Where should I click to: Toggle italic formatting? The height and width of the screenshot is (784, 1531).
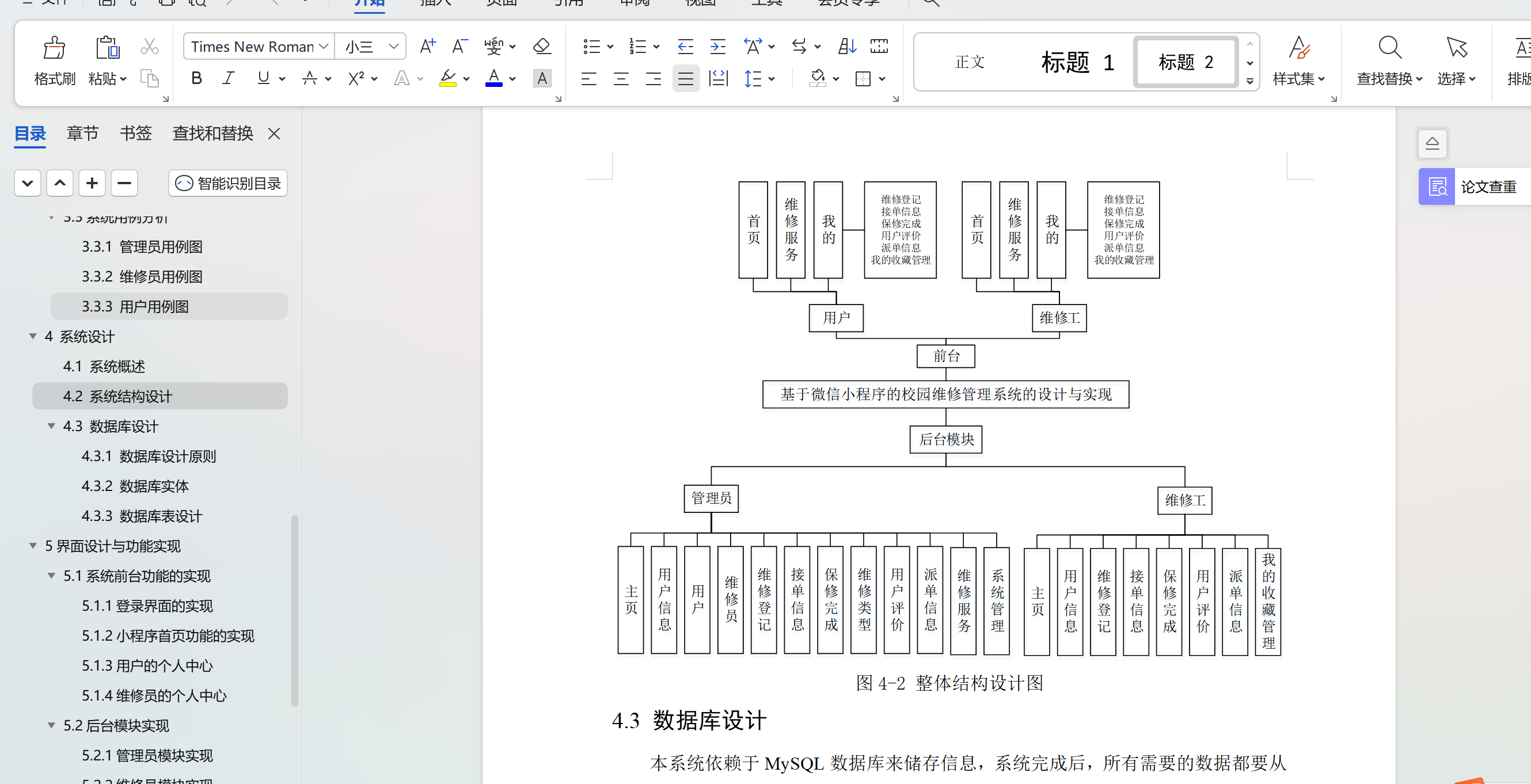(x=228, y=78)
